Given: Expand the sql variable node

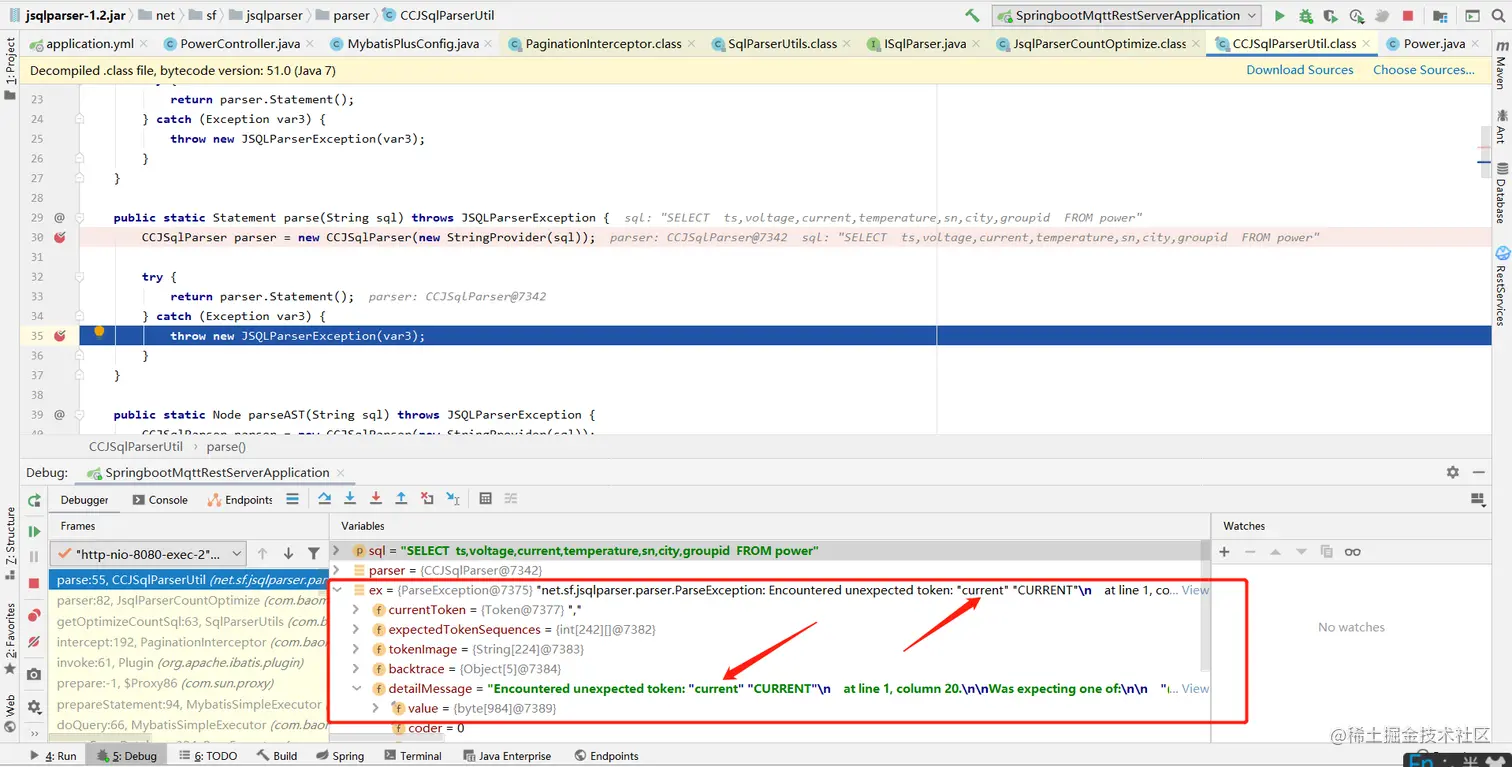Looking at the screenshot, I should point(337,551).
